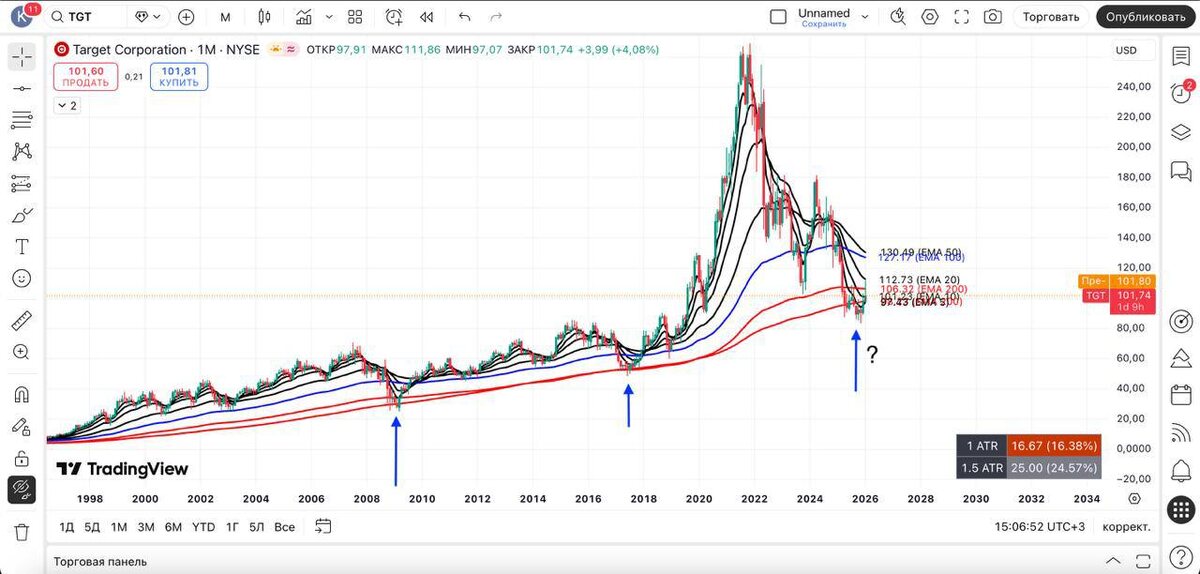Image resolution: width=1200 pixels, height=574 pixels.
Task: Select the 5Д date range
Action: pos(92,526)
